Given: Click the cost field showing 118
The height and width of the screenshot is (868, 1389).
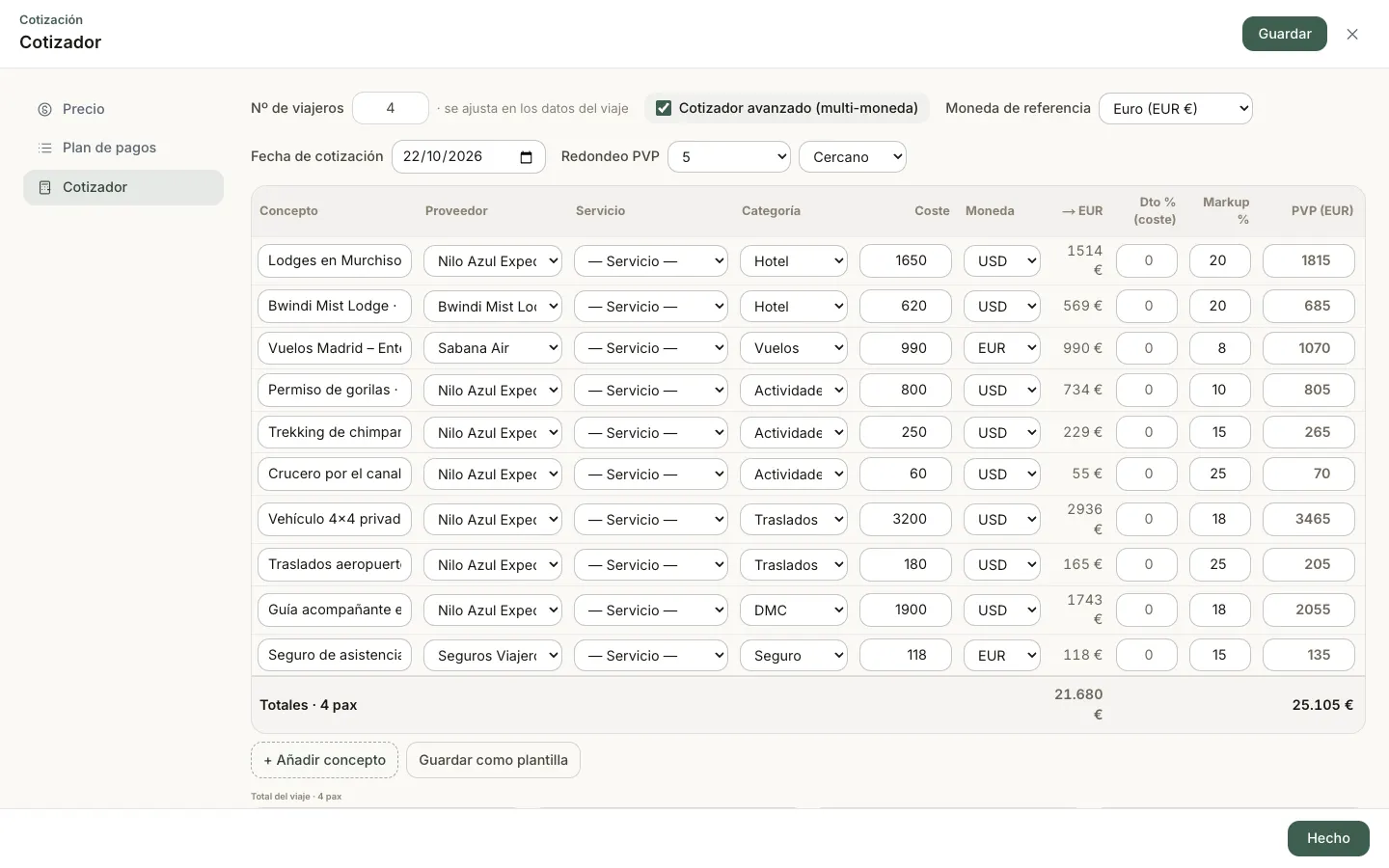Looking at the screenshot, I should tap(906, 655).
